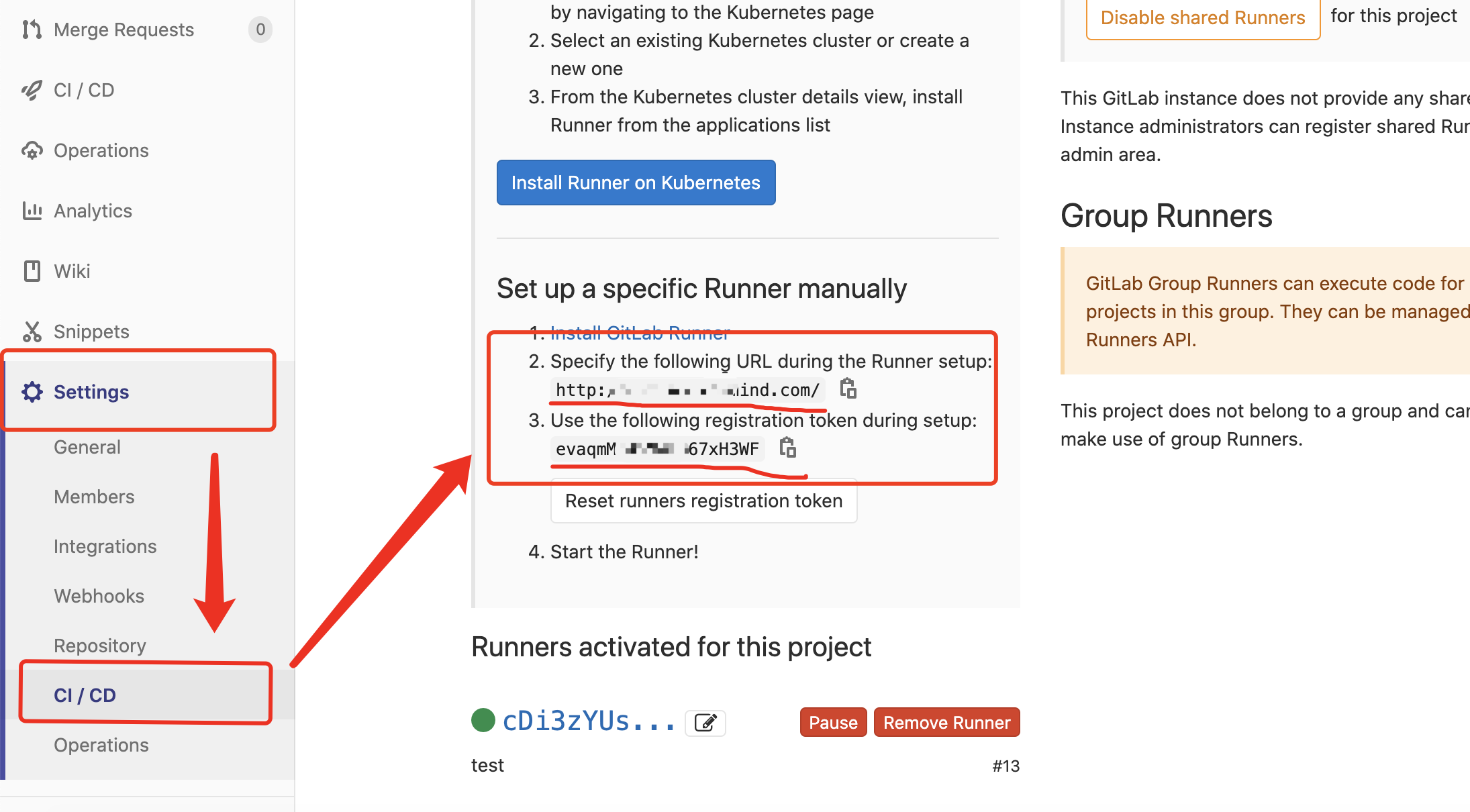Copy the registration token with clipboard icon
1470x812 pixels.
[788, 448]
